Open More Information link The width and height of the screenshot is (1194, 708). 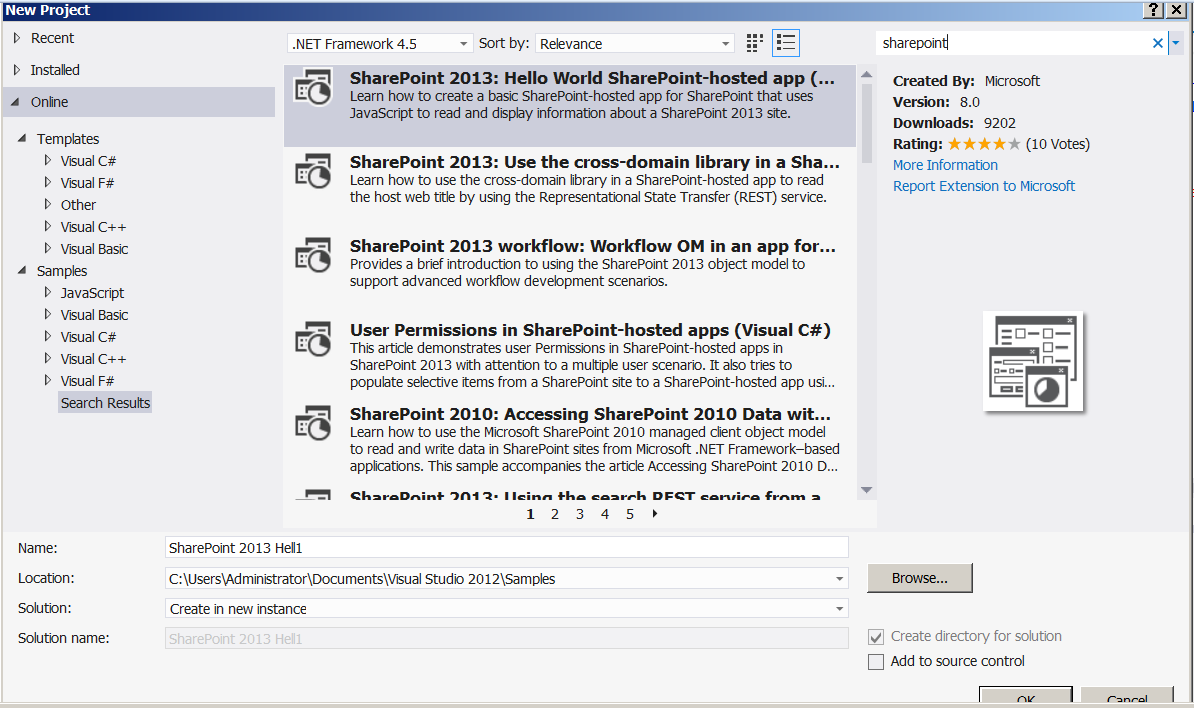click(945, 165)
